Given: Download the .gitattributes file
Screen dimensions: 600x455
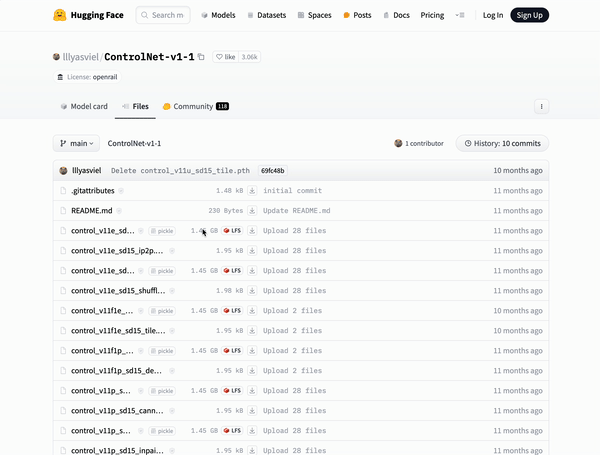Looking at the screenshot, I should [x=253, y=191].
